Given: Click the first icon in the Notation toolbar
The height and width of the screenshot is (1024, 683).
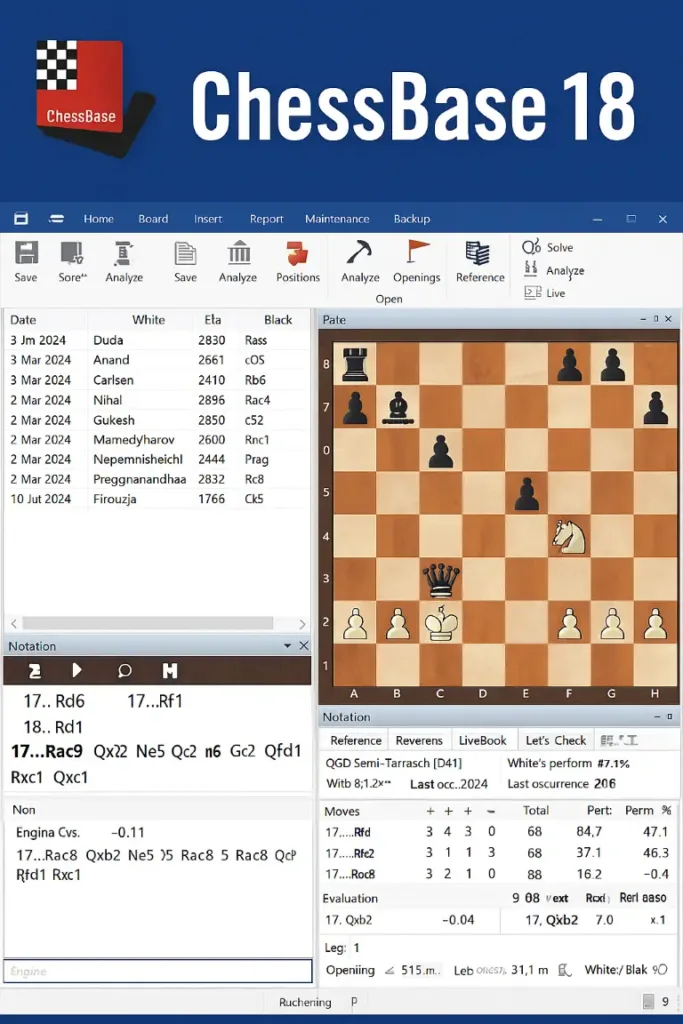Looking at the screenshot, I should (x=35, y=671).
